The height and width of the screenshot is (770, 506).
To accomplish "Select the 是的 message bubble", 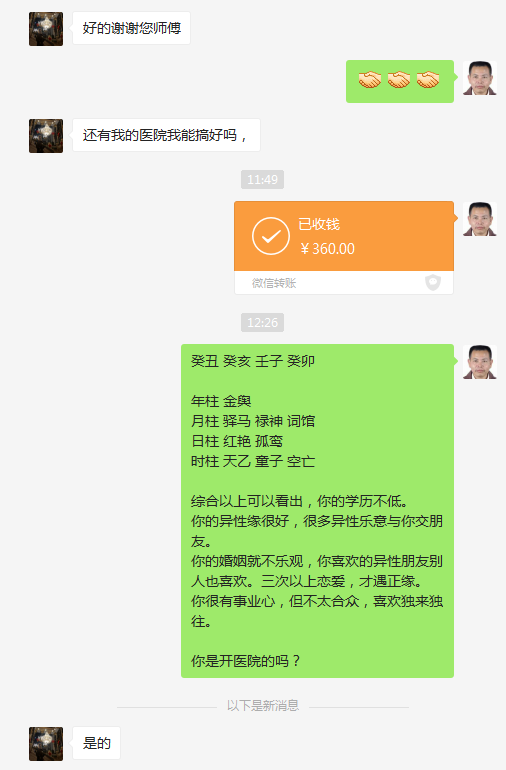I will 96,743.
